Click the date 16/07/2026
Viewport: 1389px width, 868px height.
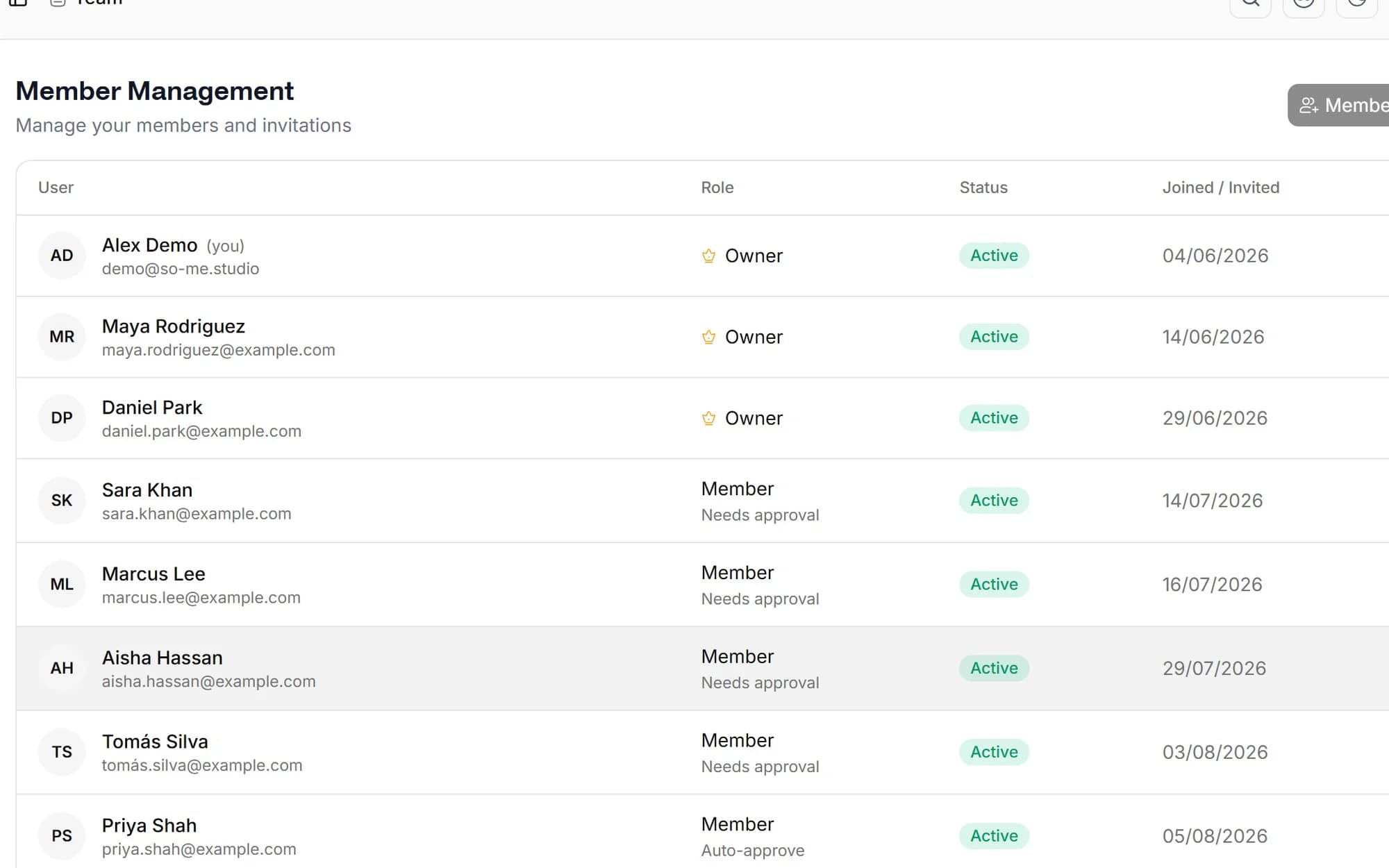point(1213,584)
